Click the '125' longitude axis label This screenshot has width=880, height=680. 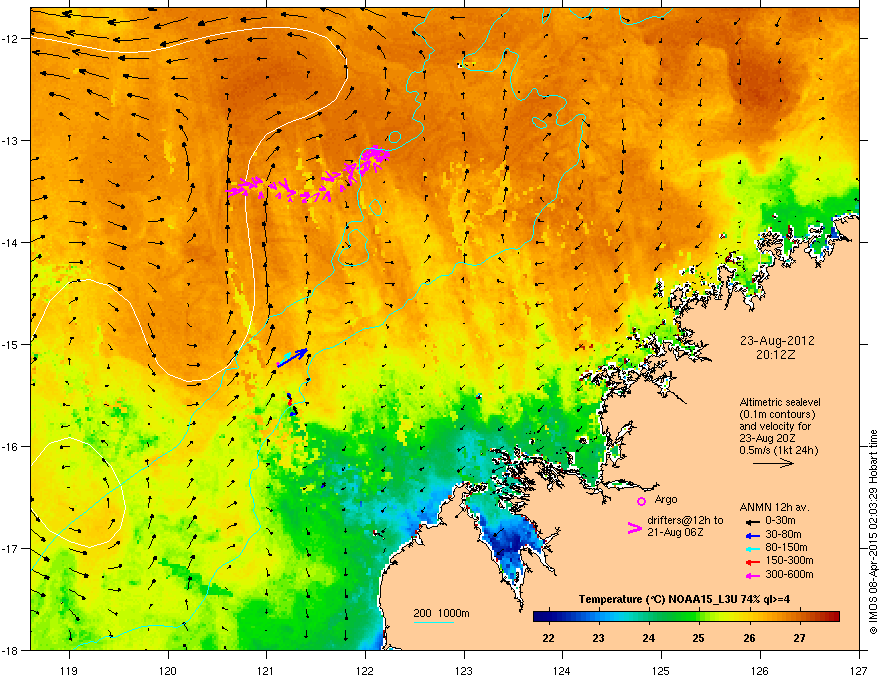click(661, 670)
